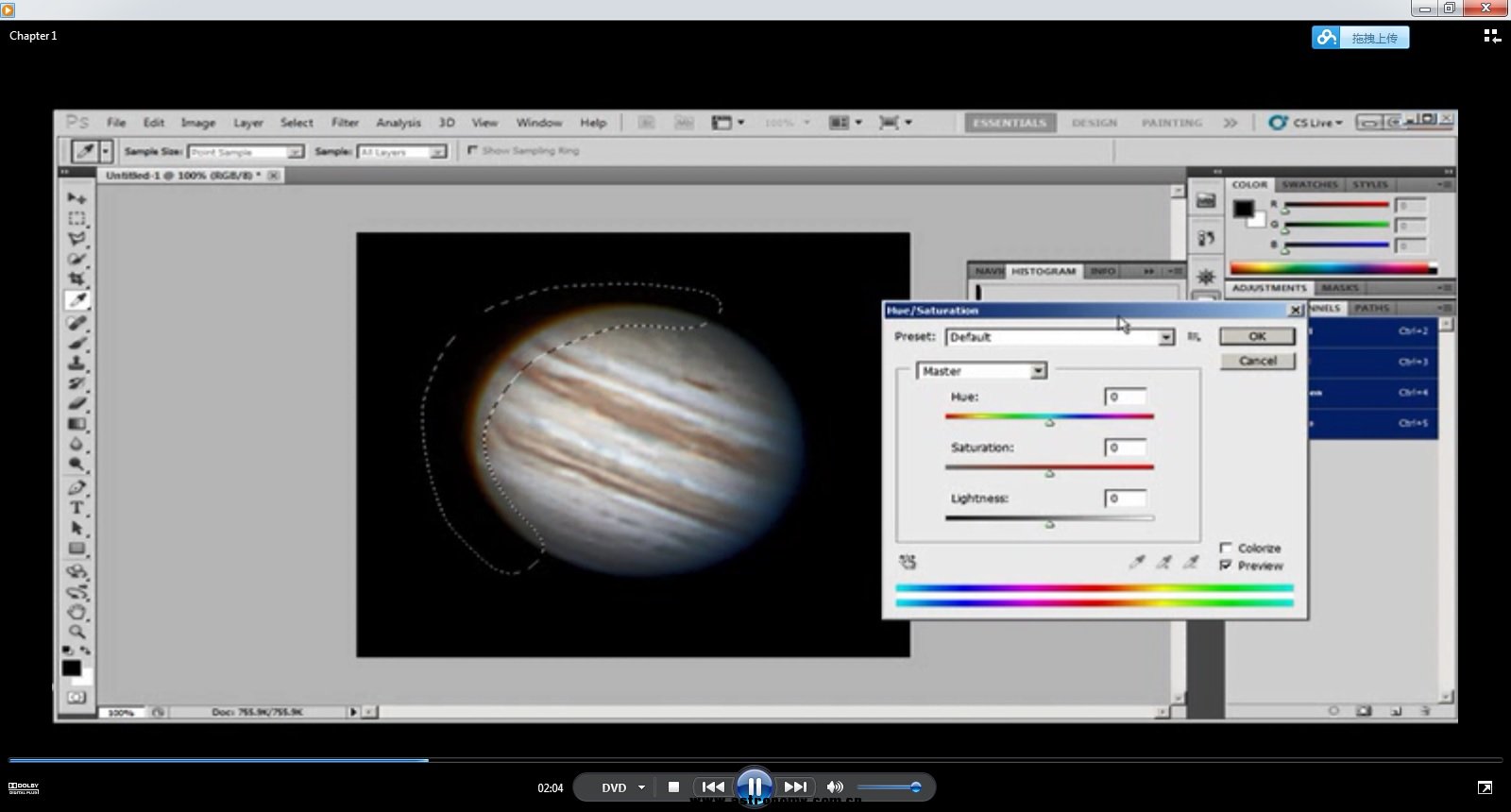Adjust the Saturation slider handle
1511x812 pixels.
1049,473
